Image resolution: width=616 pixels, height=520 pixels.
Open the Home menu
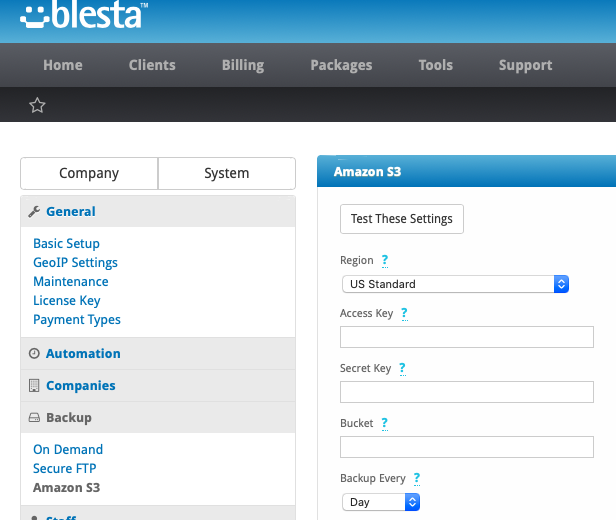pyautogui.click(x=63, y=65)
